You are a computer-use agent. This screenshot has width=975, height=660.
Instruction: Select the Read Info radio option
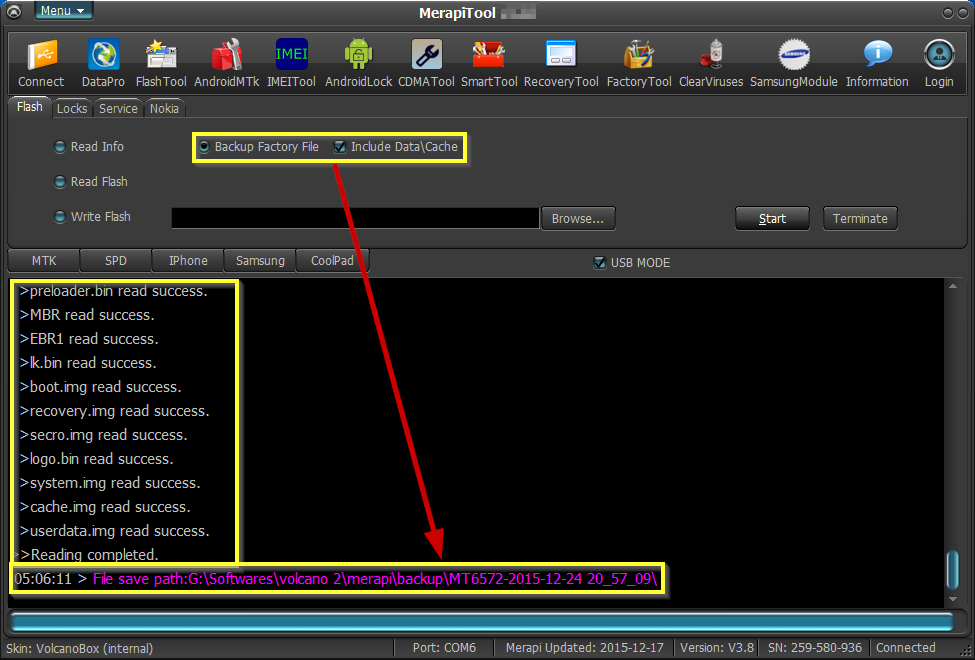click(x=89, y=147)
